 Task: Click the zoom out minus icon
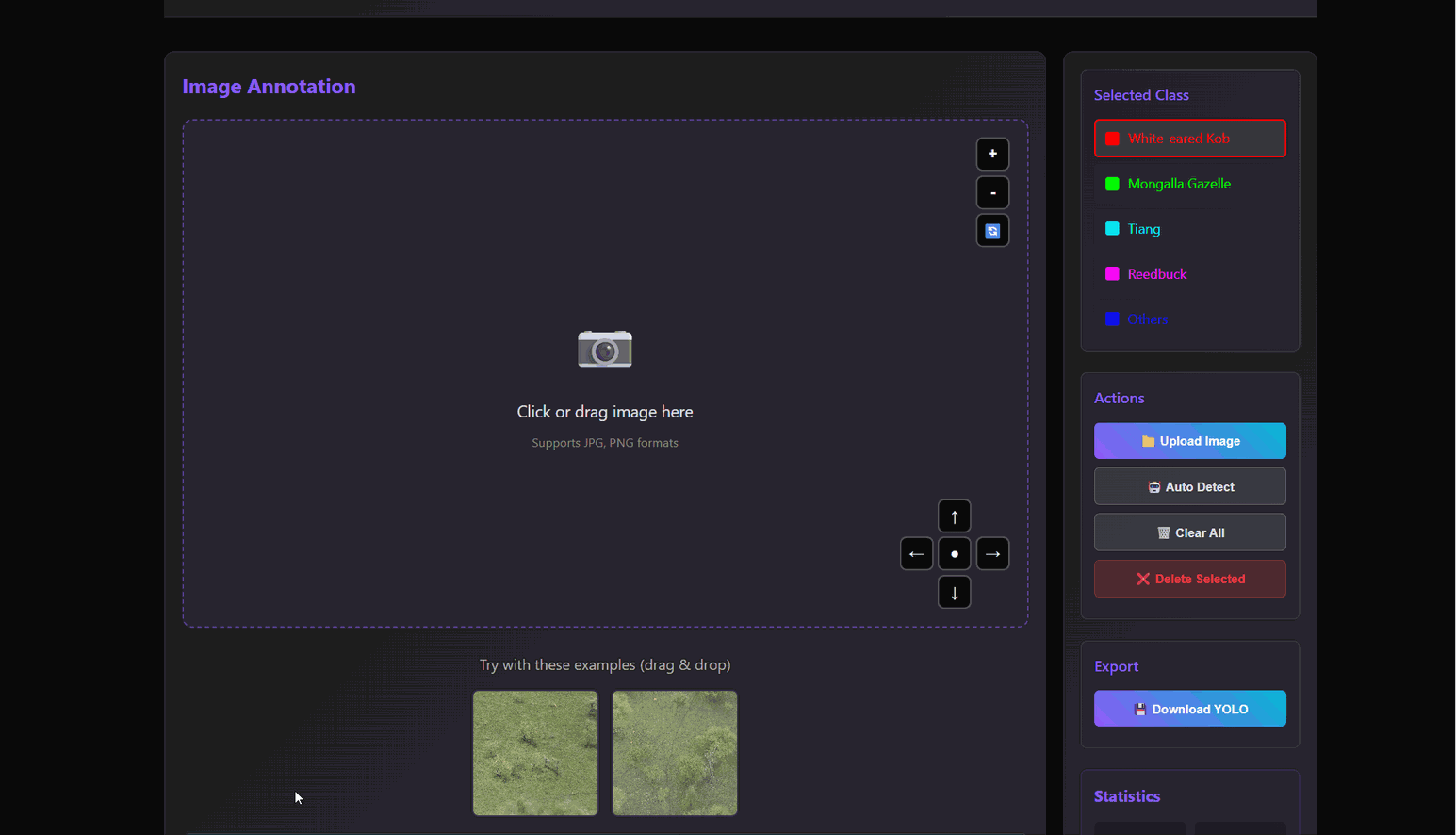[992, 192]
